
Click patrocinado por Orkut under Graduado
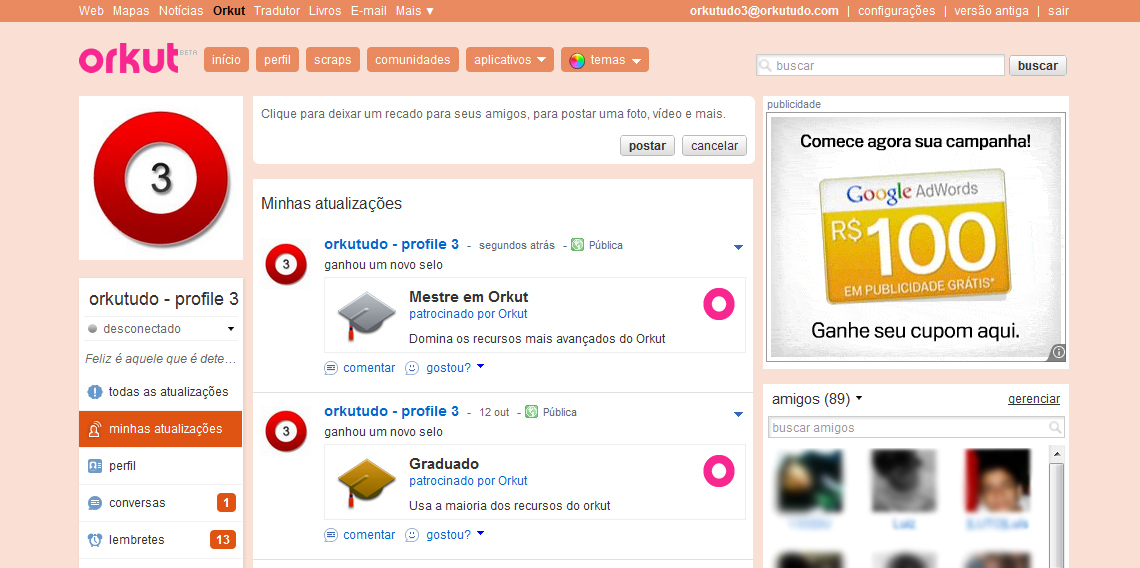pos(468,481)
